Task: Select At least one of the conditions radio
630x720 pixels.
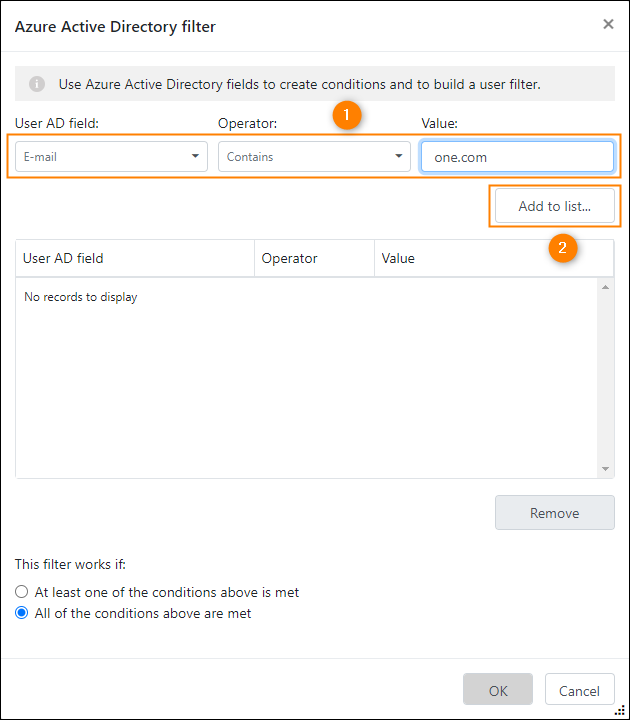Action: [22, 592]
